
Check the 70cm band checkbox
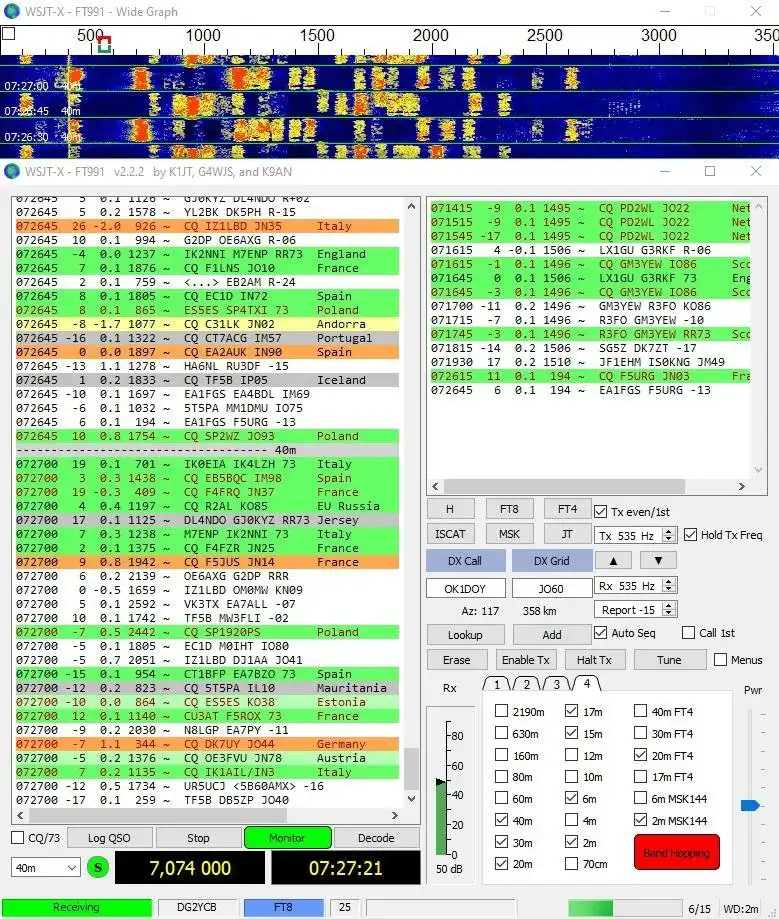[x=572, y=863]
